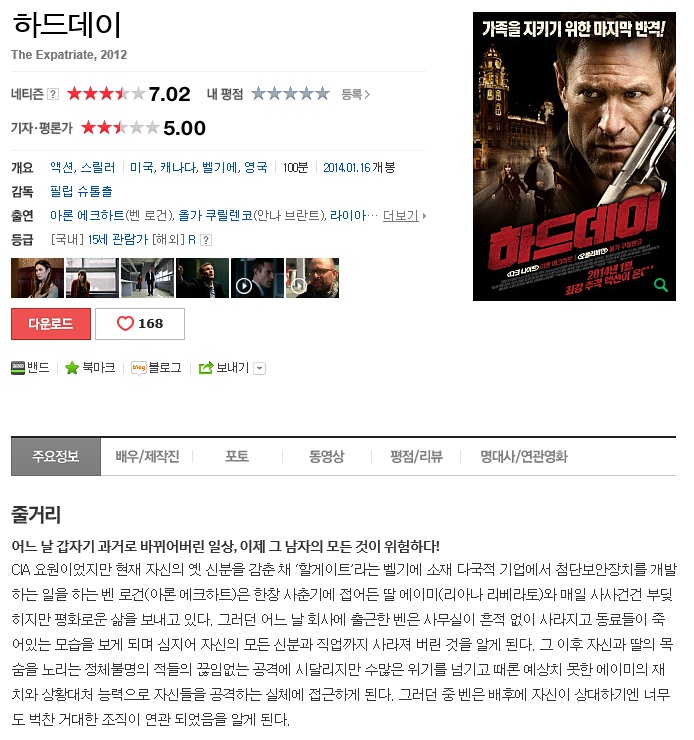694x740 pixels.
Task: Open the 평점/리뷰 tab
Action: point(416,456)
